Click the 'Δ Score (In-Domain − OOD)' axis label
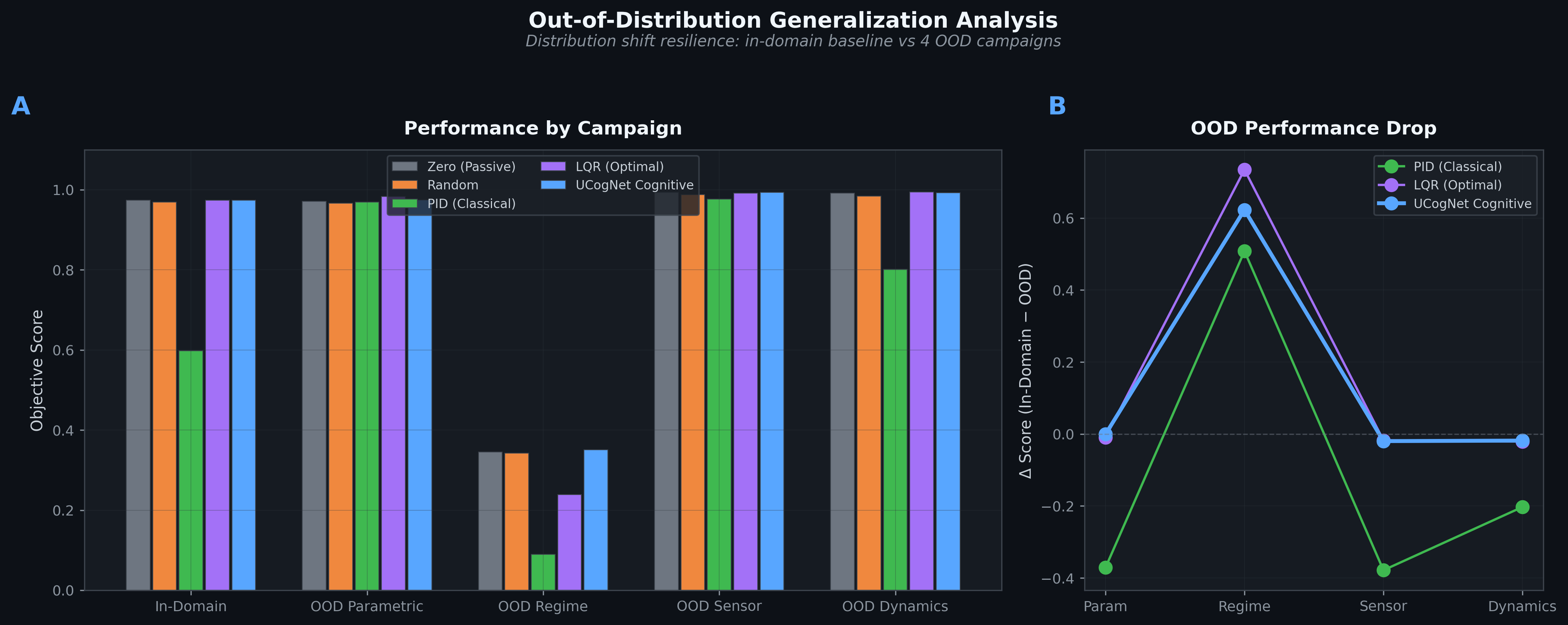This screenshot has width=1568, height=625. [1026, 371]
